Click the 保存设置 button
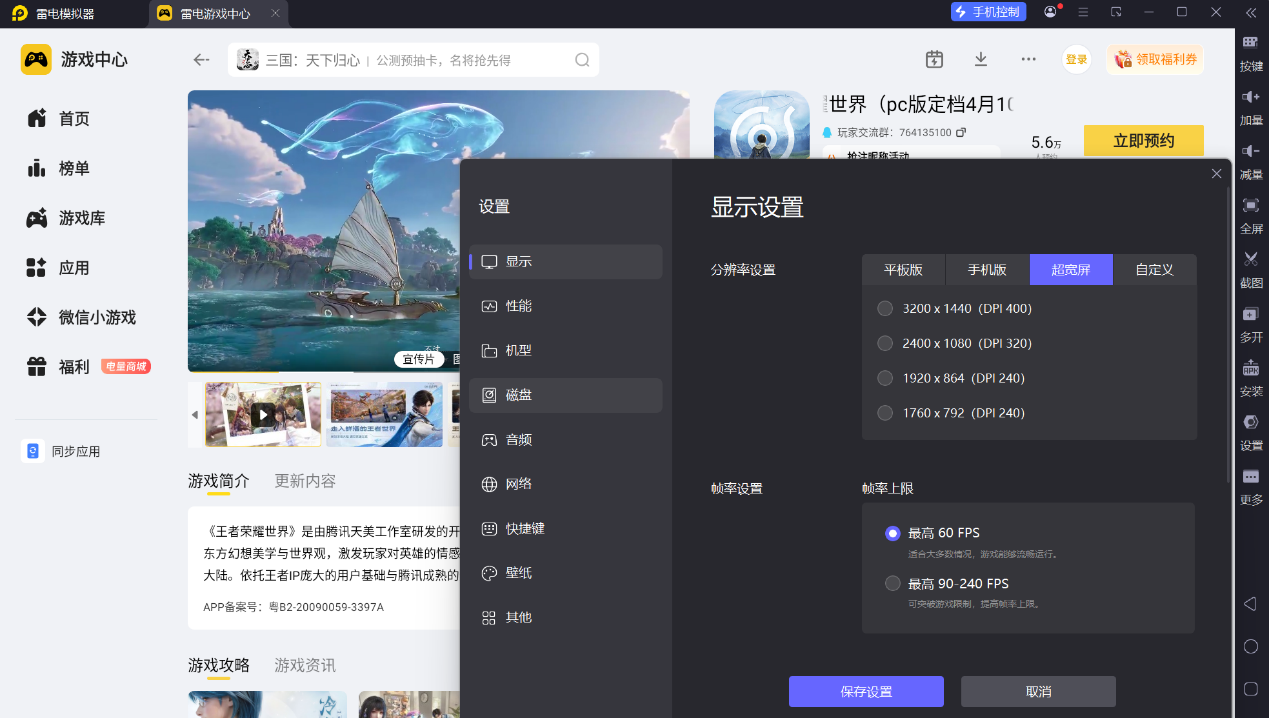 [x=866, y=692]
